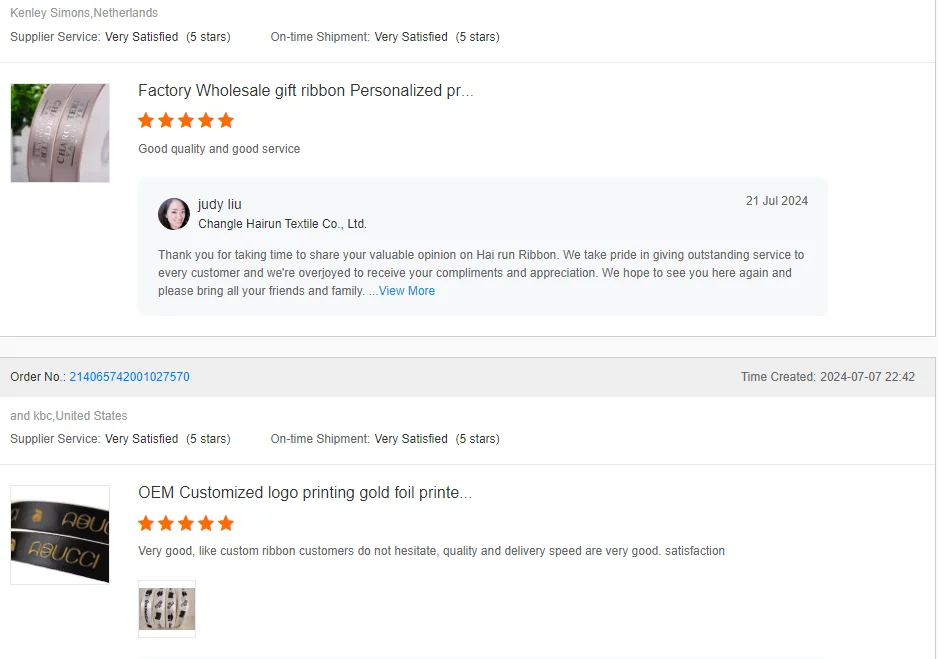Click fifth star of Factory Wholesale ribbon rating

[226, 121]
